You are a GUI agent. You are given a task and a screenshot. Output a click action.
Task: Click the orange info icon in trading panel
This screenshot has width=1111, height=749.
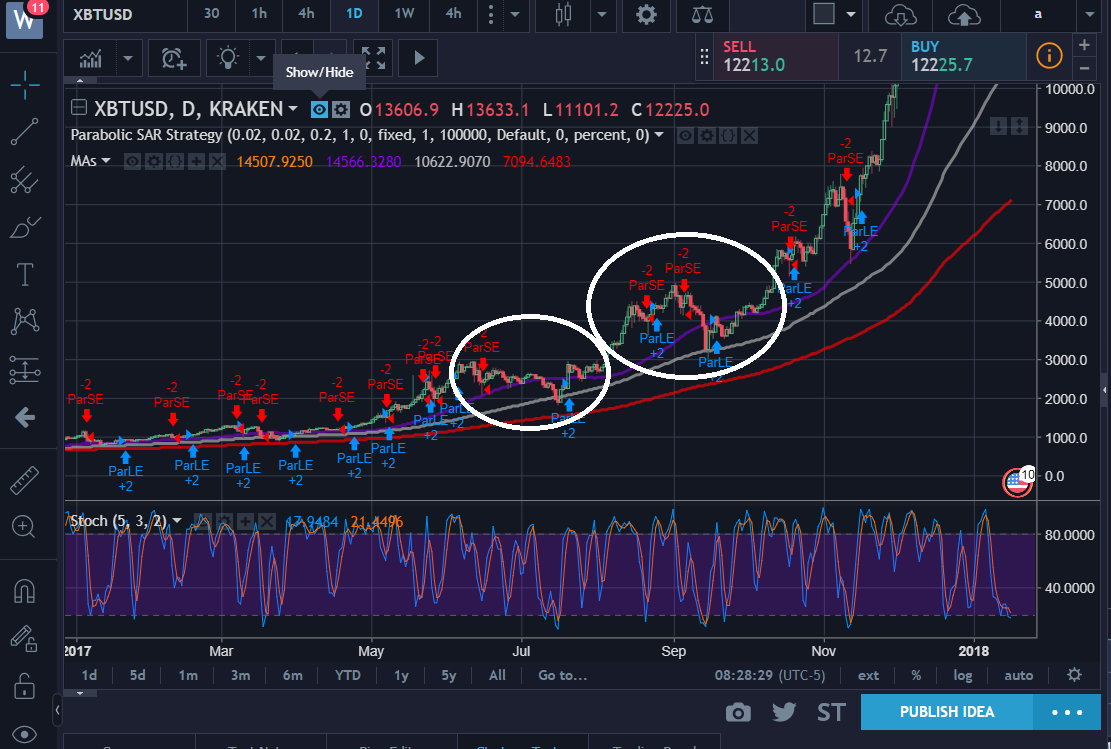1049,55
